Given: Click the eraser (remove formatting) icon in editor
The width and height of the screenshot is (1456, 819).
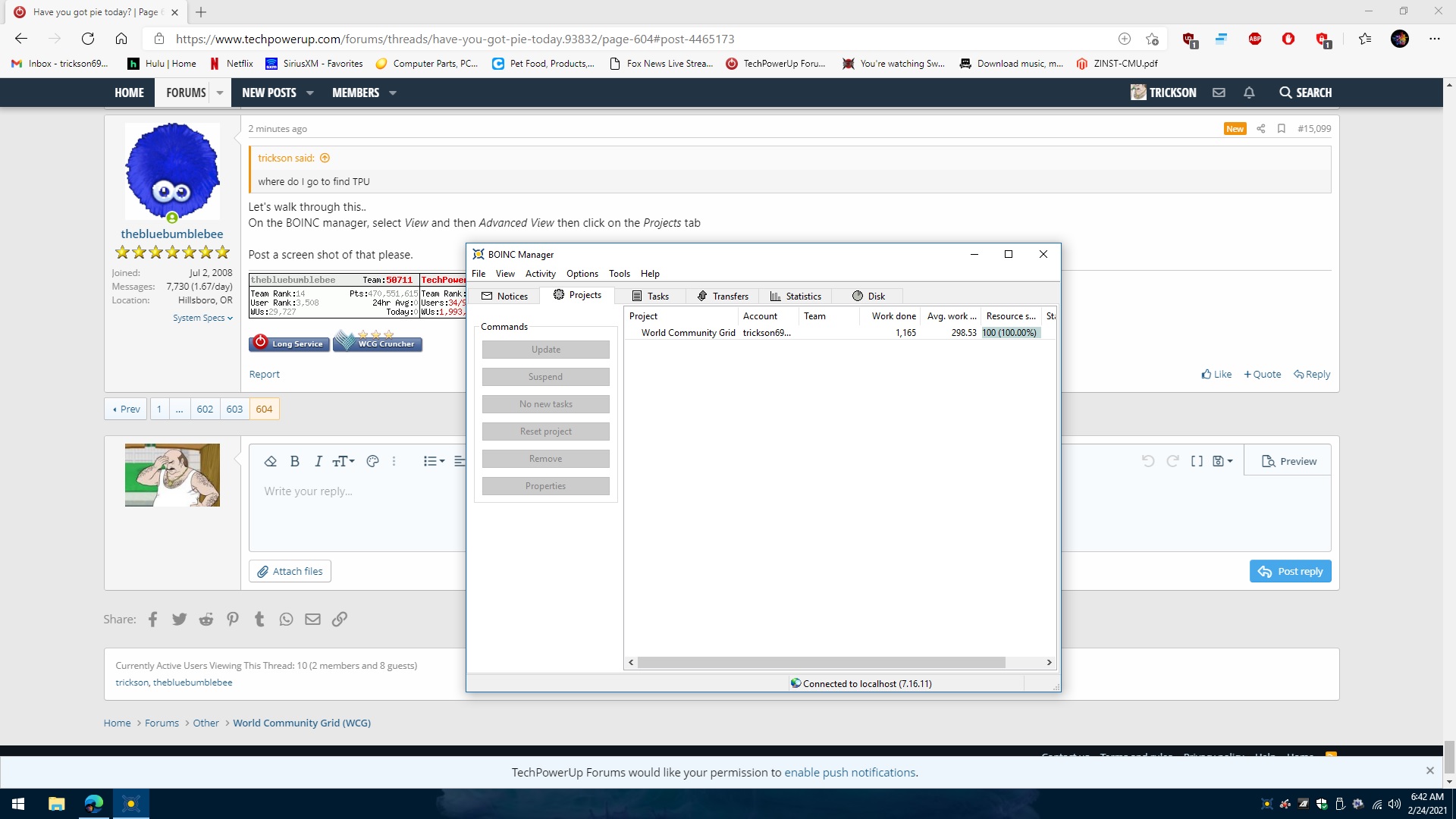Looking at the screenshot, I should point(270,461).
